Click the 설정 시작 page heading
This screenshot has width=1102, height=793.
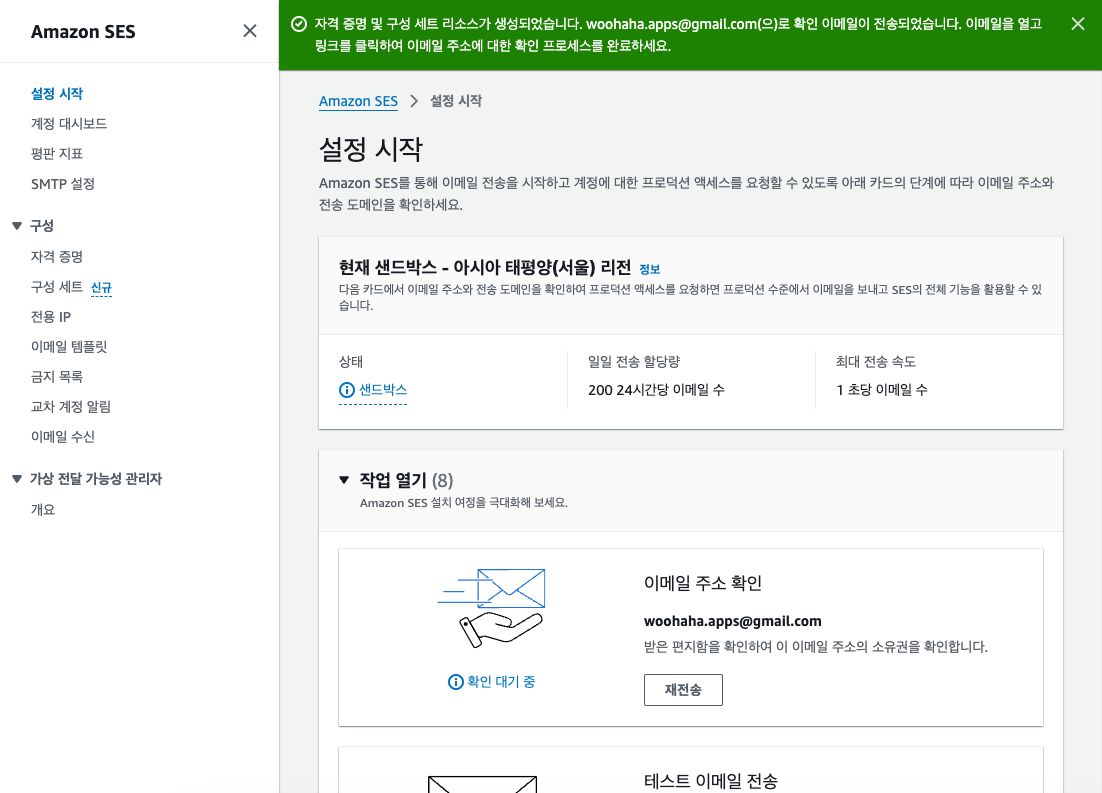pyautogui.click(x=371, y=148)
